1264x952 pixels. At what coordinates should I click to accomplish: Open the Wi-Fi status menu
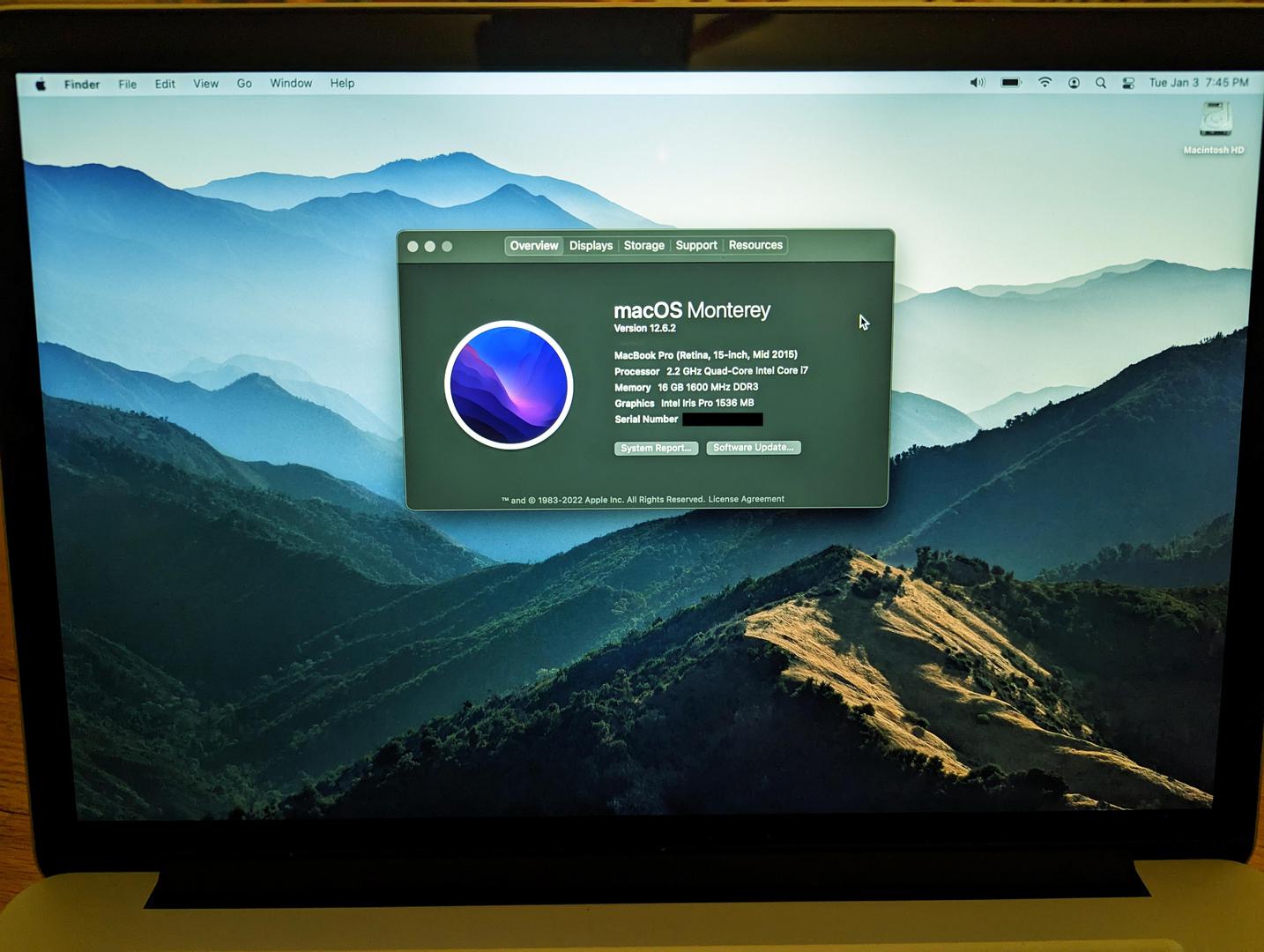tap(1045, 82)
